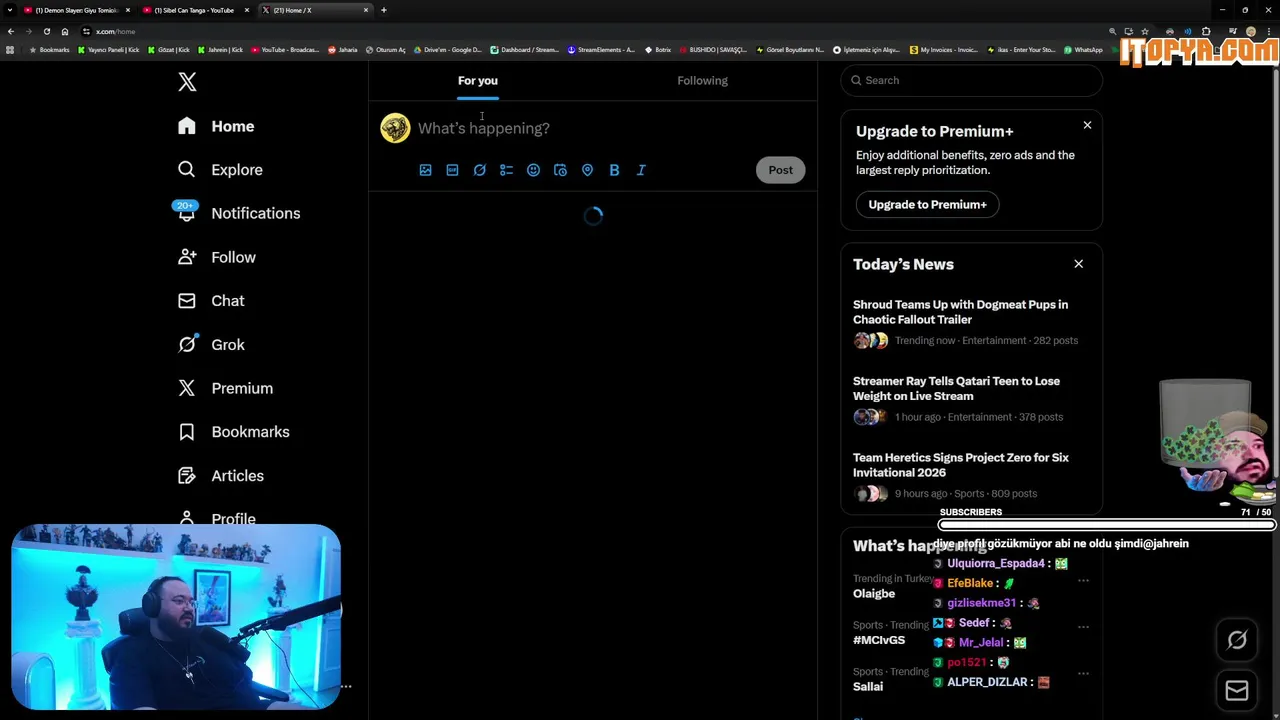The width and height of the screenshot is (1280, 720).
Task: Click the X Search box
Action: coord(971,80)
